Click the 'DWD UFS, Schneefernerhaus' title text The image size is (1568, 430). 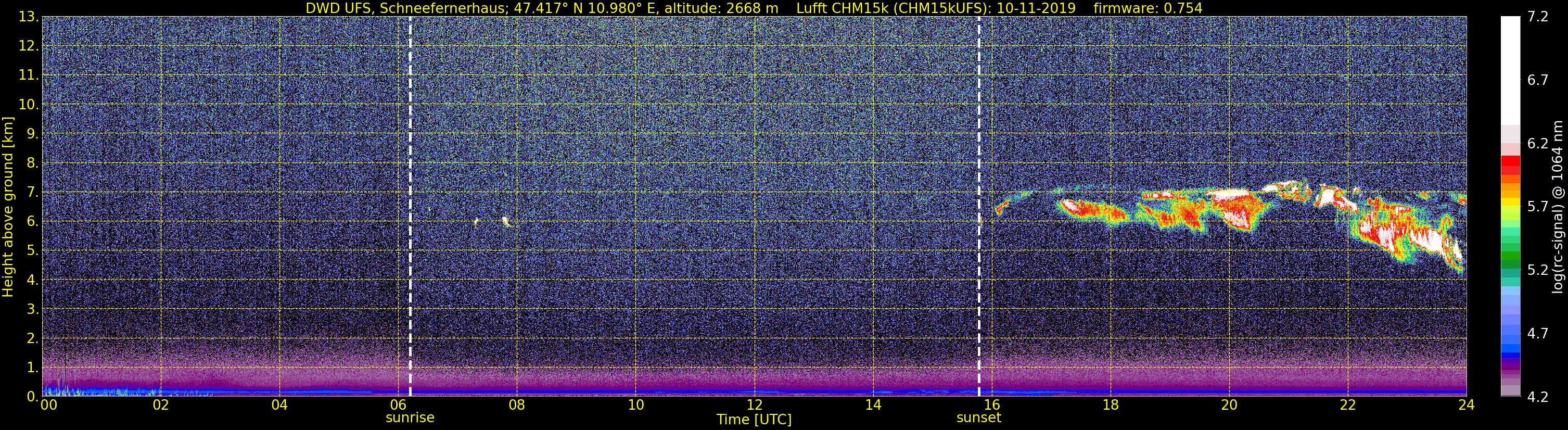(x=406, y=8)
